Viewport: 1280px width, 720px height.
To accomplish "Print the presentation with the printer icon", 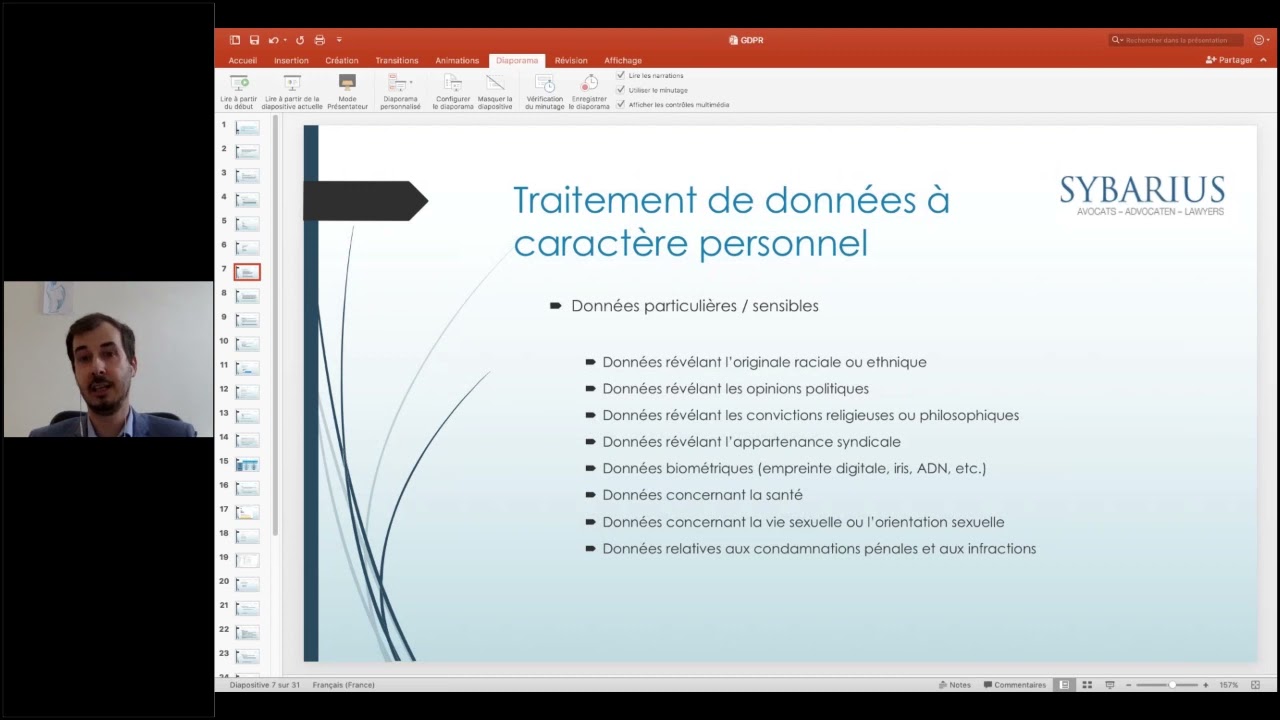I will point(320,40).
